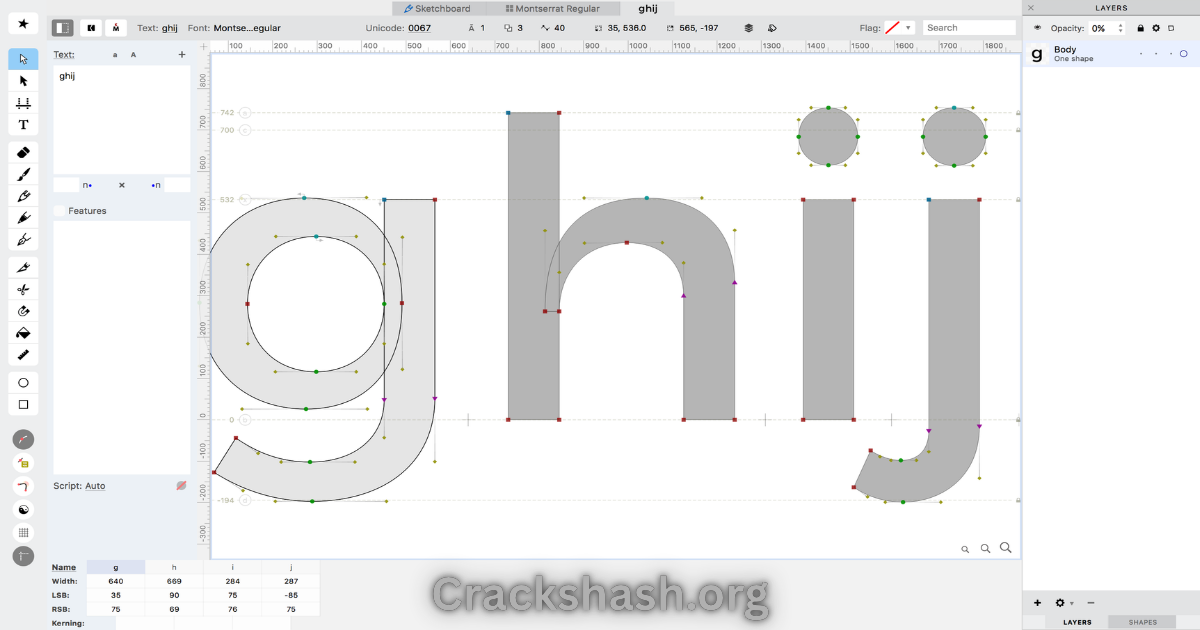Toggle the kerning mode K button
Image resolution: width=1200 pixels, height=630 pixels.
point(91,28)
